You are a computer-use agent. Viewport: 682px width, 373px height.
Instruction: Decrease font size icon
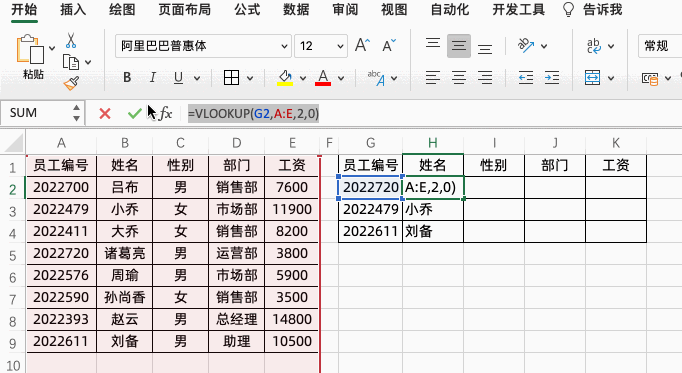(x=389, y=45)
